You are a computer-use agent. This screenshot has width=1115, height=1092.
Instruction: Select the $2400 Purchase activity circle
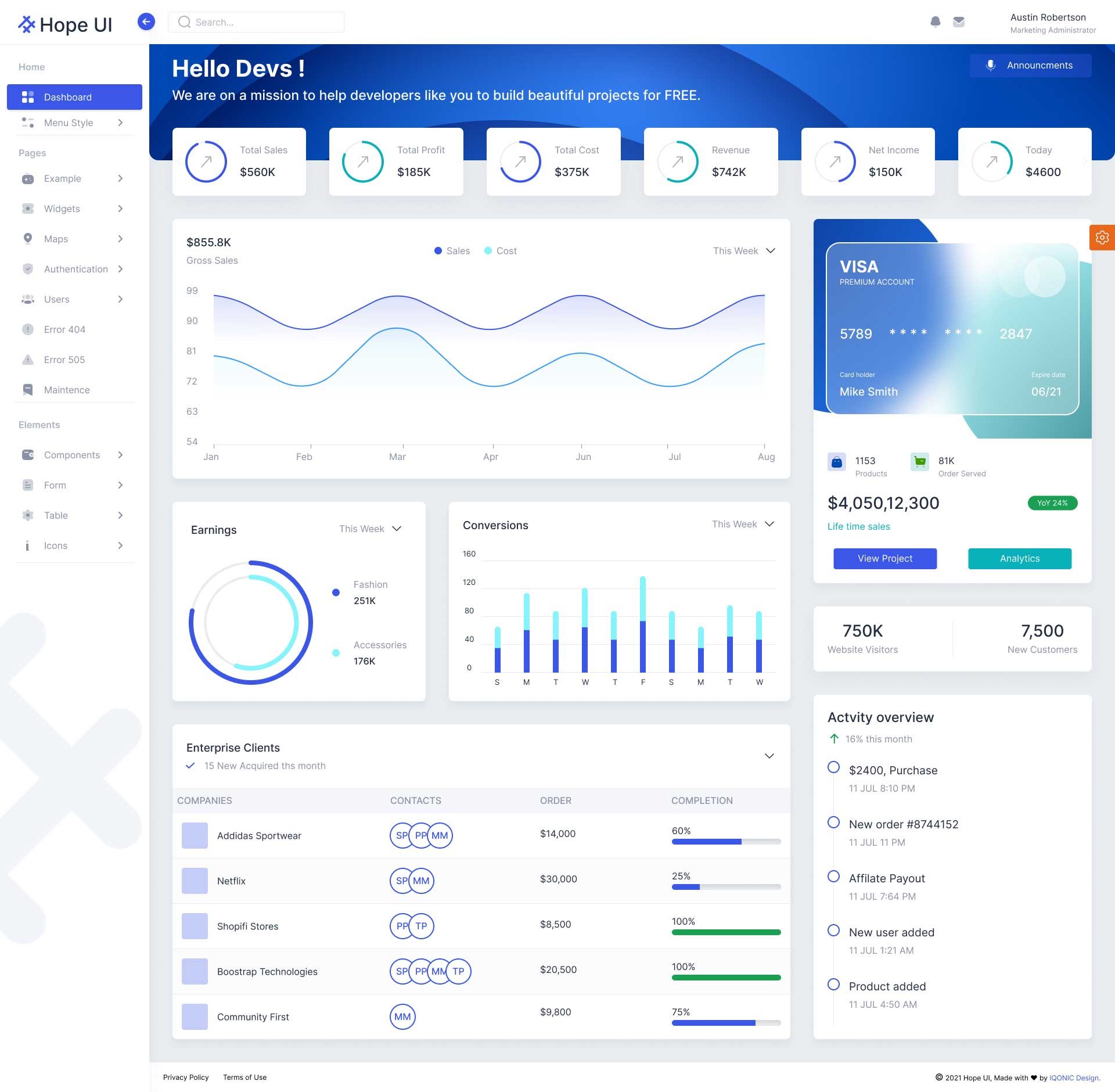[833, 767]
